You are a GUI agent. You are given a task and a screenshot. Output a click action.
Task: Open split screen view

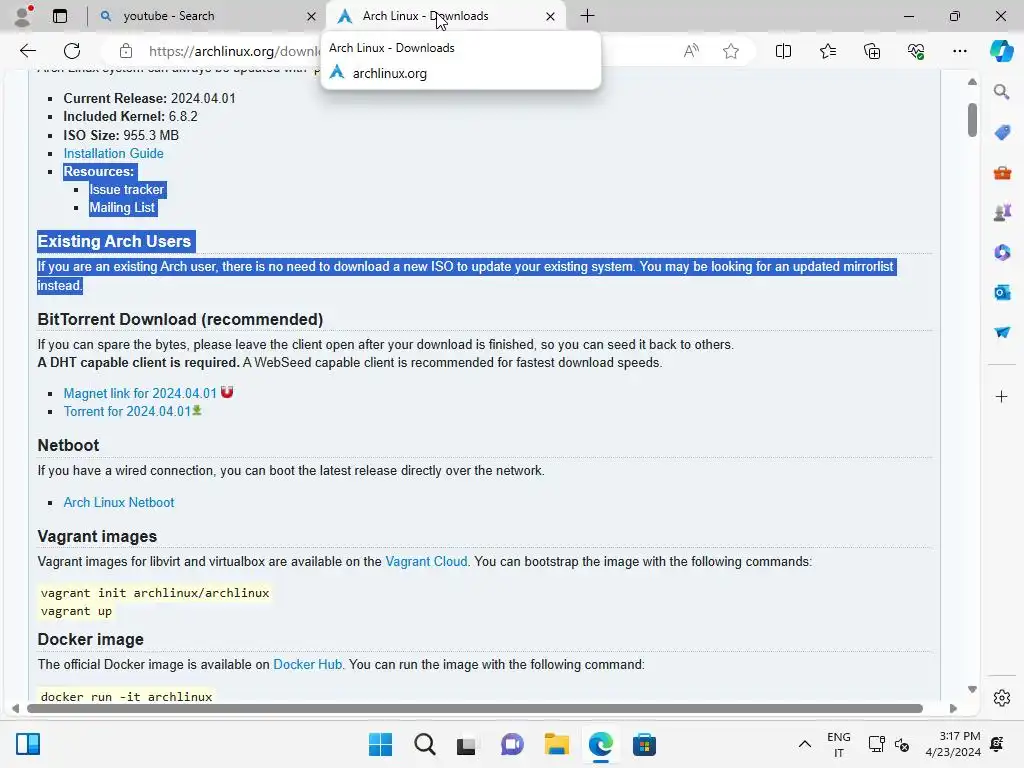[x=783, y=51]
